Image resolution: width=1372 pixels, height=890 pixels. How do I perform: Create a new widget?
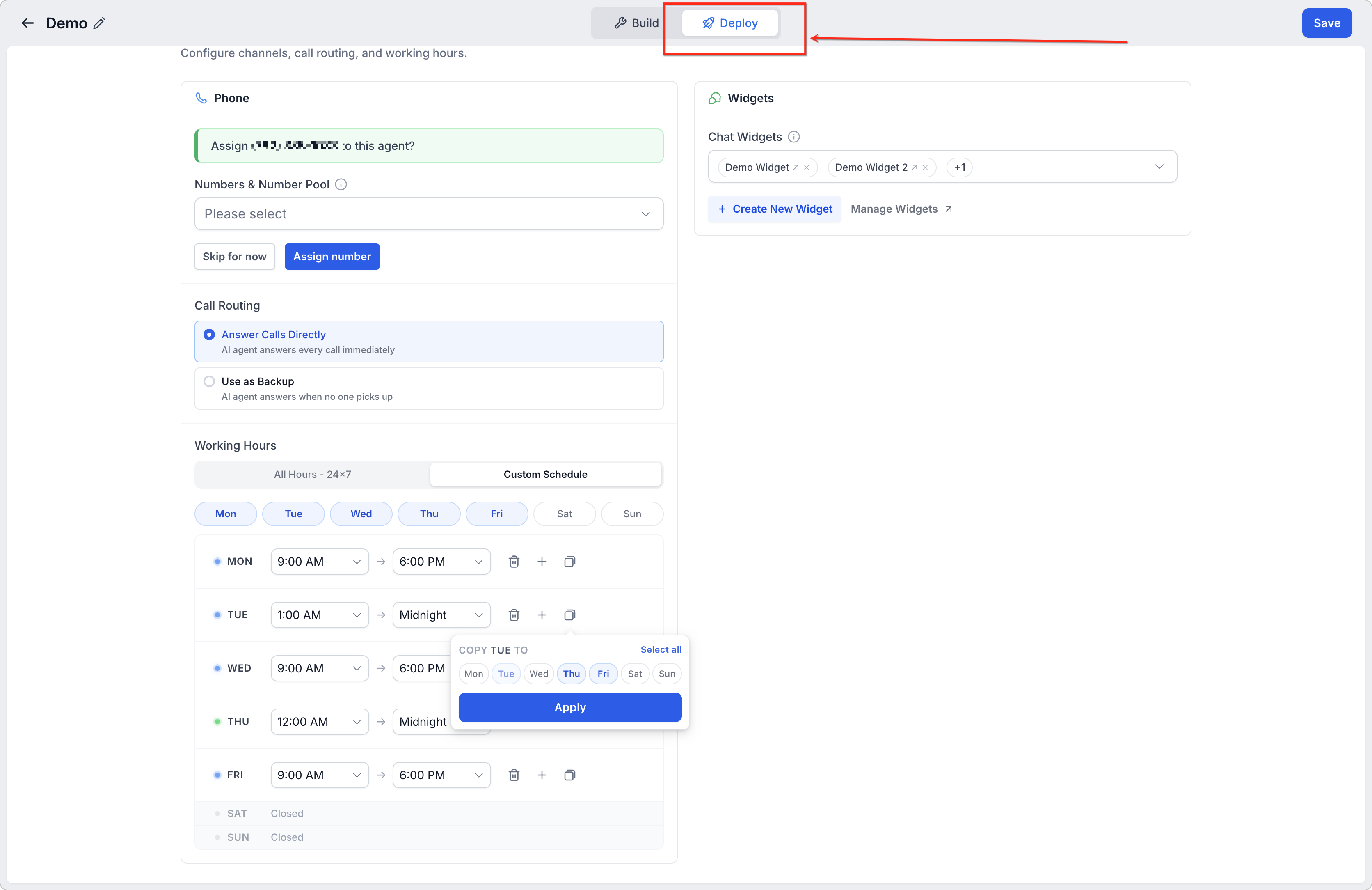(x=775, y=209)
